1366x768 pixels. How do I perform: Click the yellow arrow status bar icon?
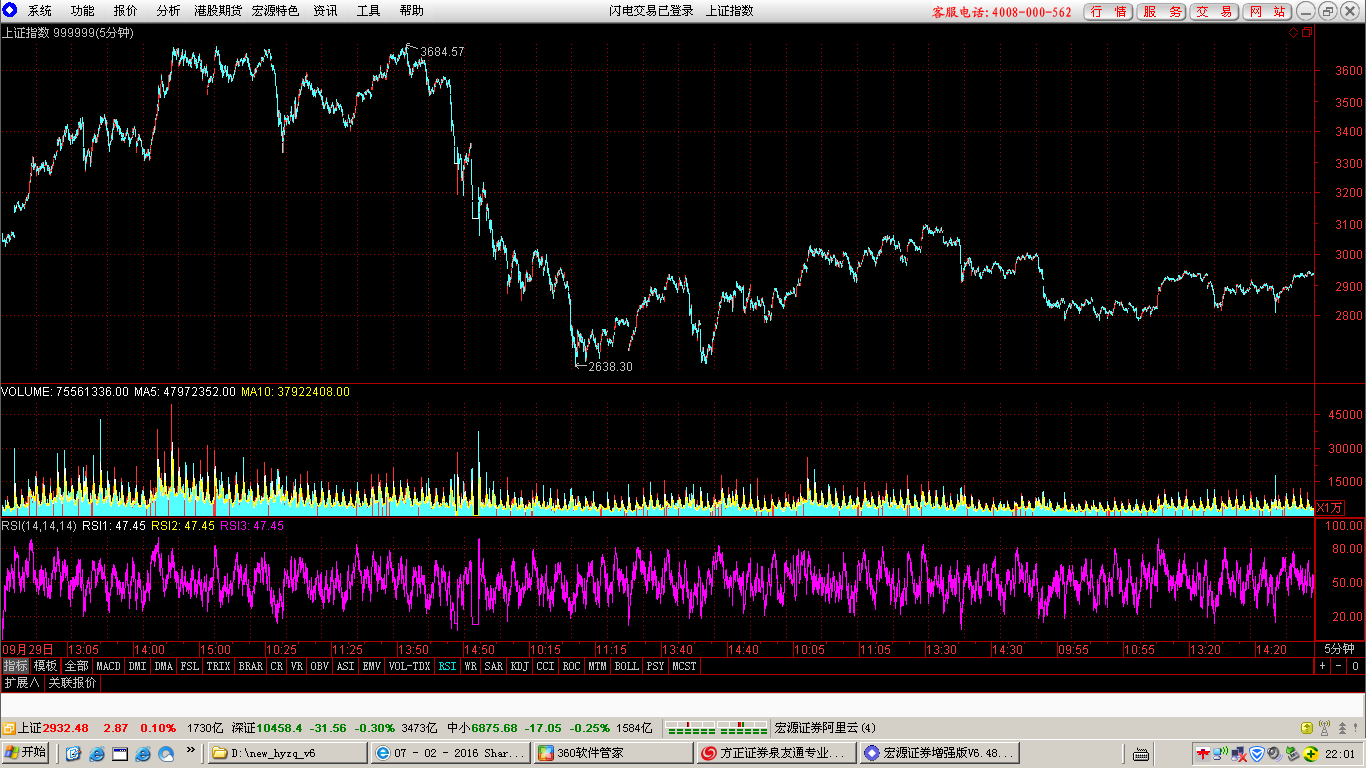pyautogui.click(x=1306, y=728)
